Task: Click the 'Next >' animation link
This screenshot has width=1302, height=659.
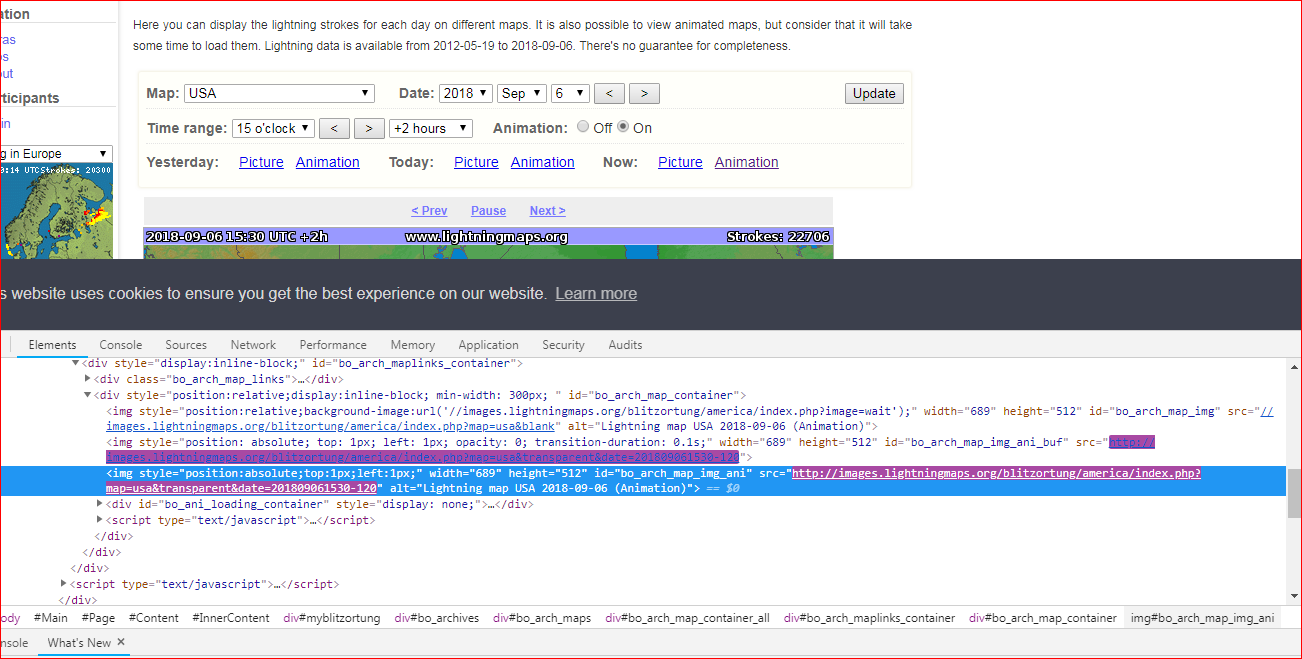Action: [547, 211]
